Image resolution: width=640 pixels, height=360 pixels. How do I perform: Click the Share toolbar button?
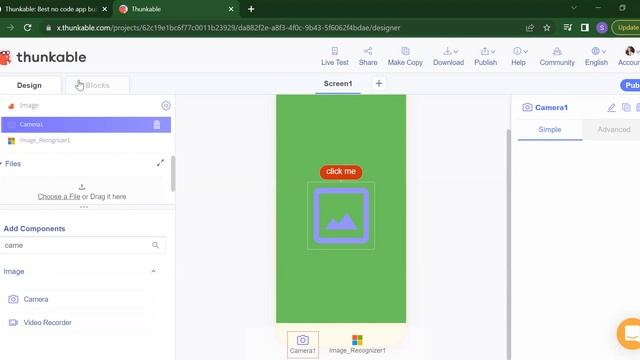(368, 56)
